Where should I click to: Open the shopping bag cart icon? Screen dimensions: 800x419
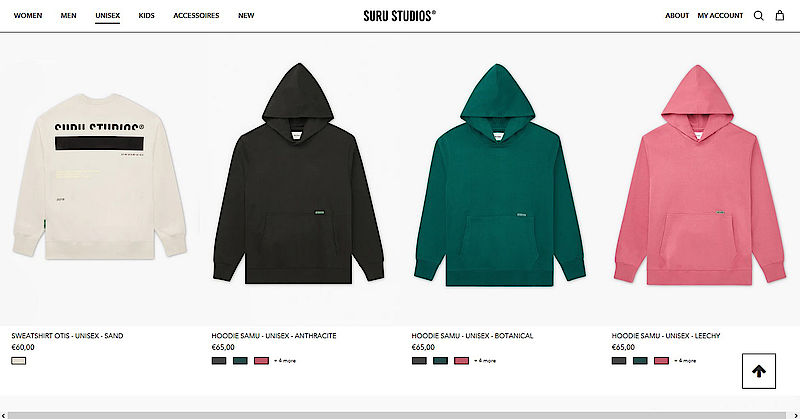pos(780,15)
